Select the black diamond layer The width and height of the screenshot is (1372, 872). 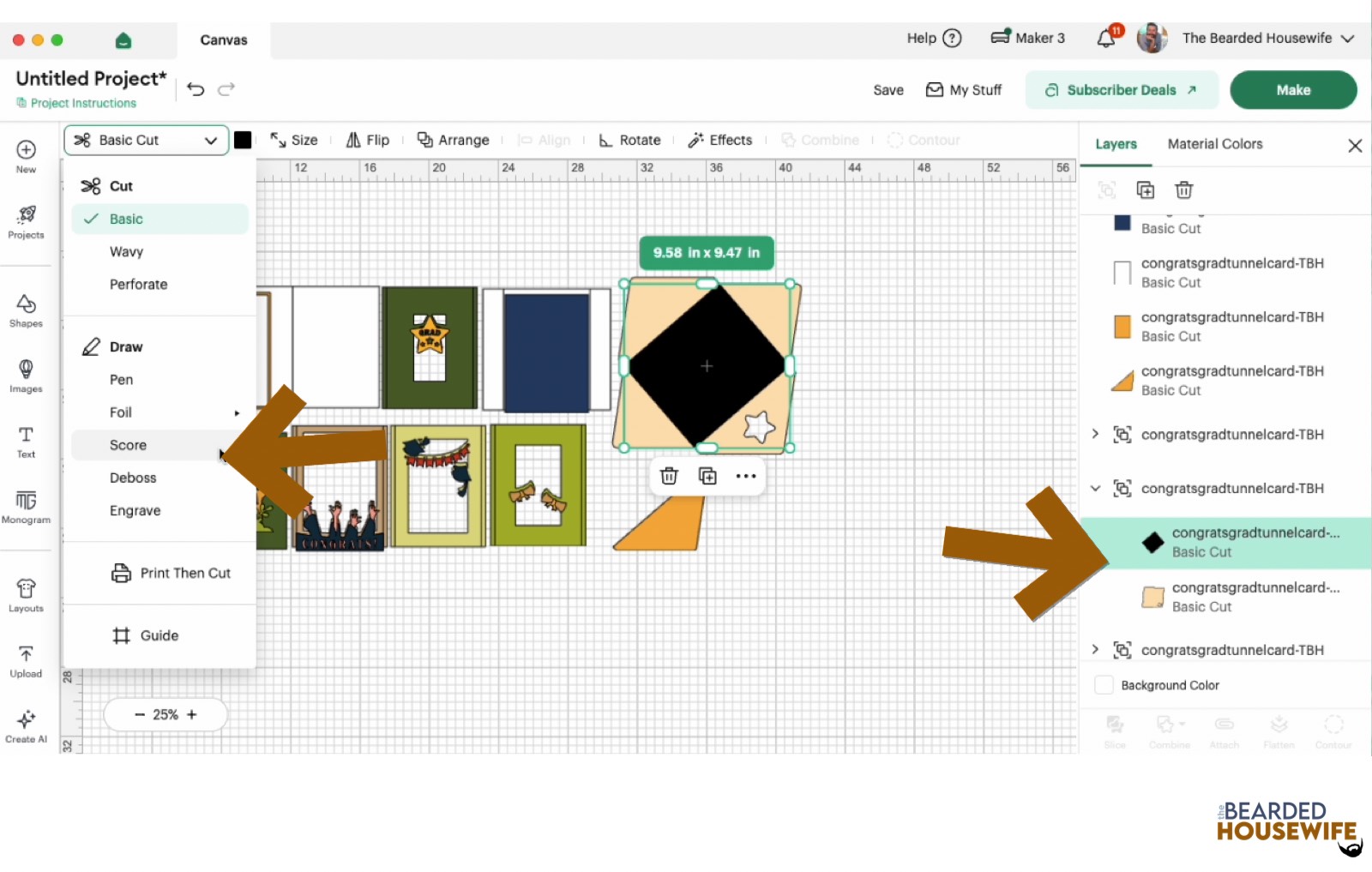click(x=1225, y=543)
